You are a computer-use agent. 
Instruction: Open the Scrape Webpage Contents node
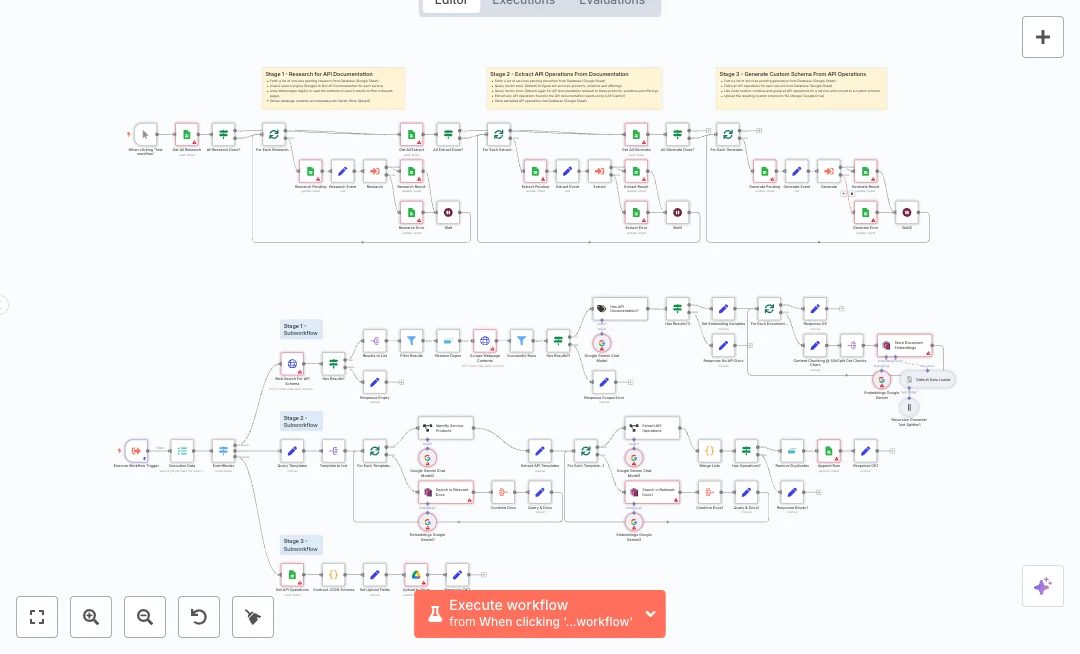(x=485, y=340)
